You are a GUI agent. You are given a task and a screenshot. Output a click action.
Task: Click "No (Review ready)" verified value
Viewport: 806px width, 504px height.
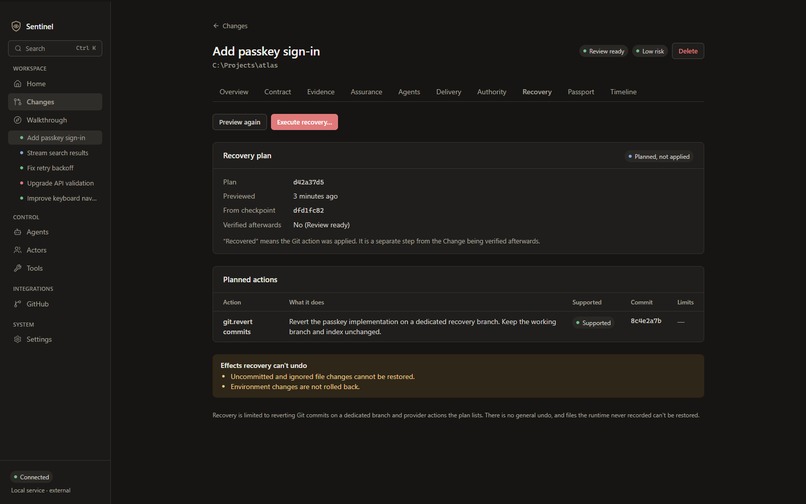coord(321,225)
